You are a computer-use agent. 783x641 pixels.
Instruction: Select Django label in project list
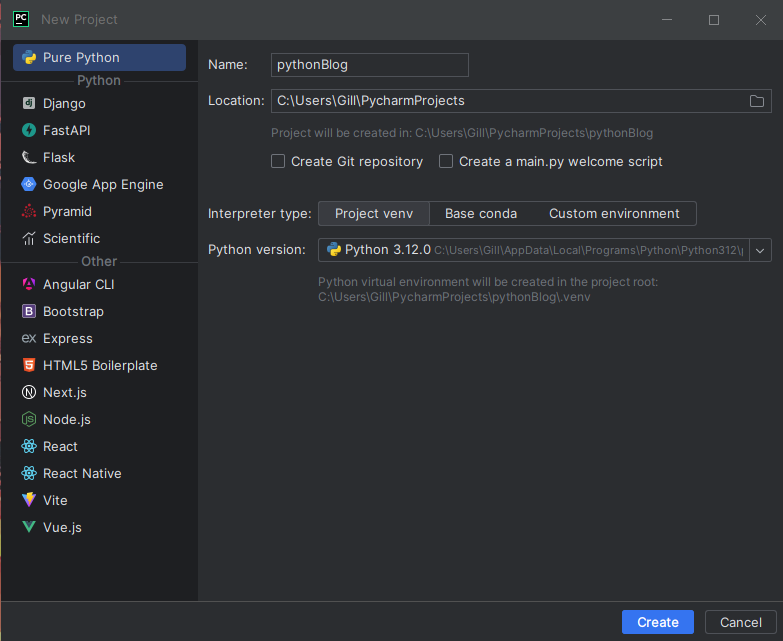(64, 103)
